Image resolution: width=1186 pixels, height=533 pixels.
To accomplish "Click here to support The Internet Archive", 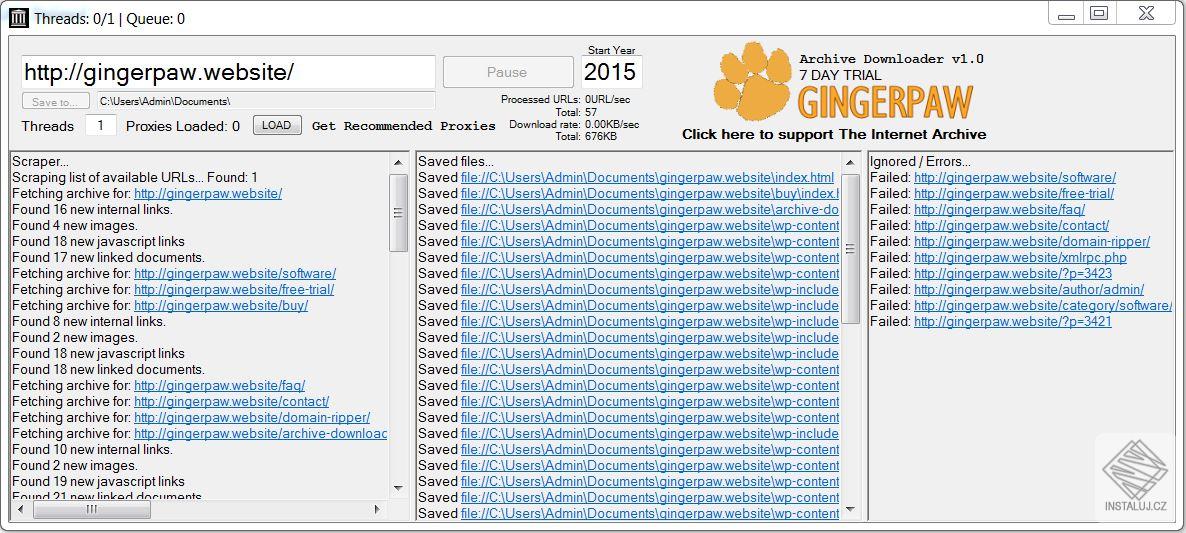I will pos(834,135).
